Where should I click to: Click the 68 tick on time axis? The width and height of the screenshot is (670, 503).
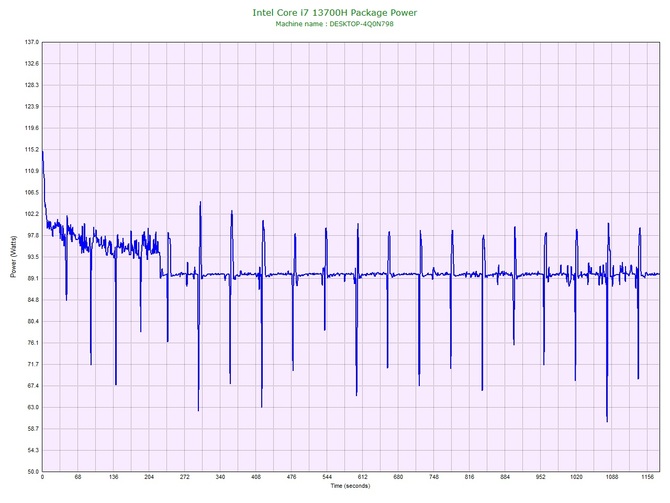[78, 477]
